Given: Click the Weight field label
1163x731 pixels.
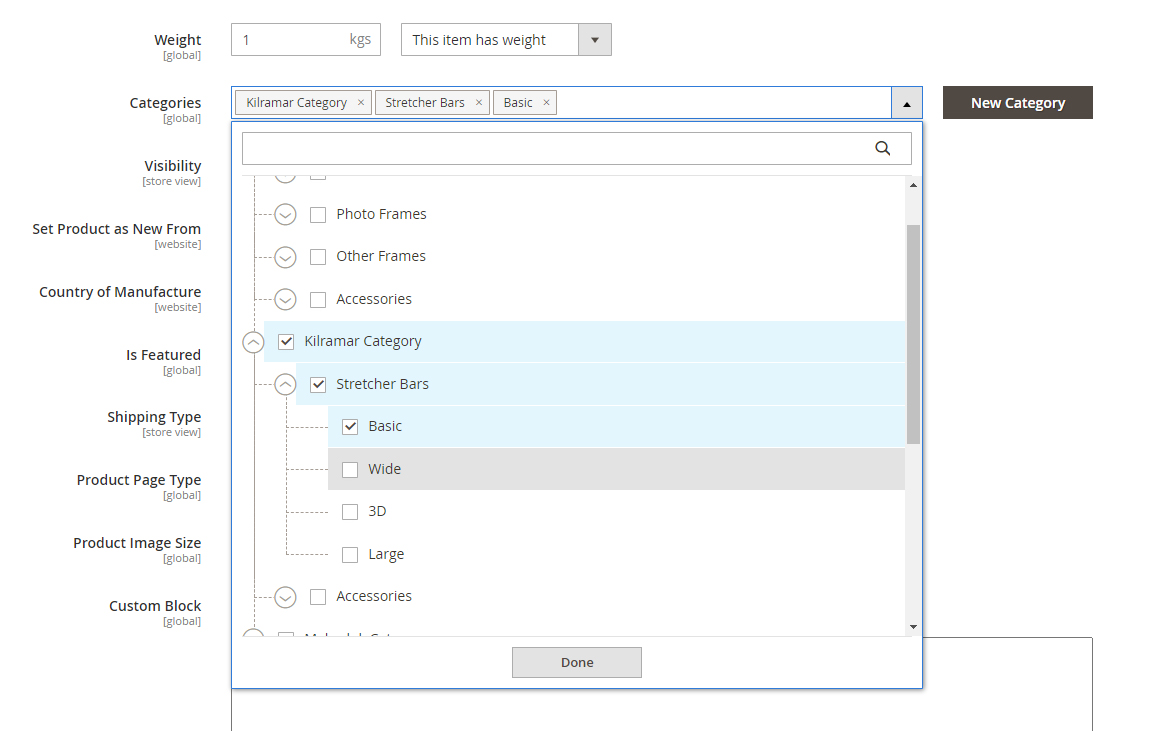Looking at the screenshot, I should tap(177, 40).
